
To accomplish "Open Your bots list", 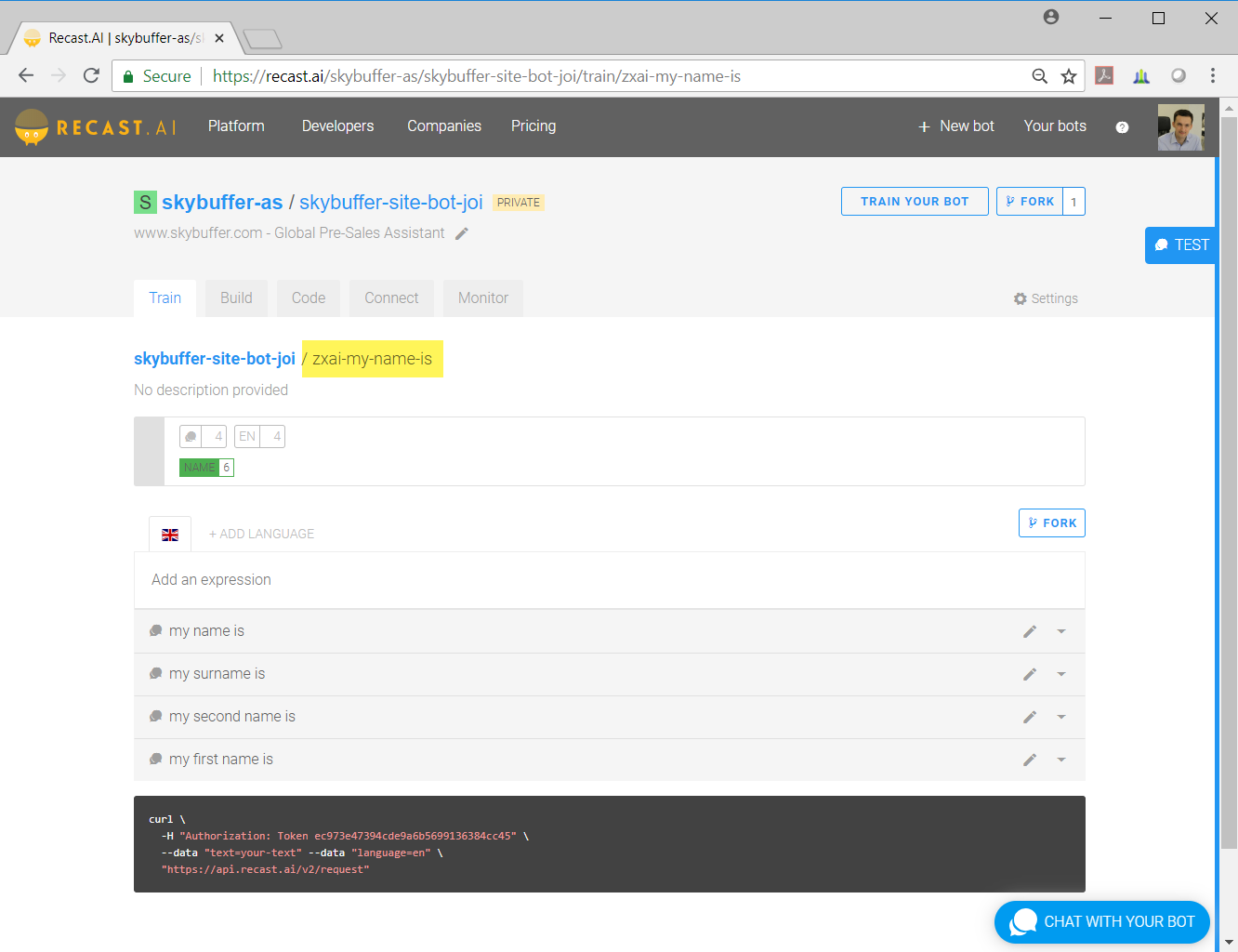I will (1055, 126).
